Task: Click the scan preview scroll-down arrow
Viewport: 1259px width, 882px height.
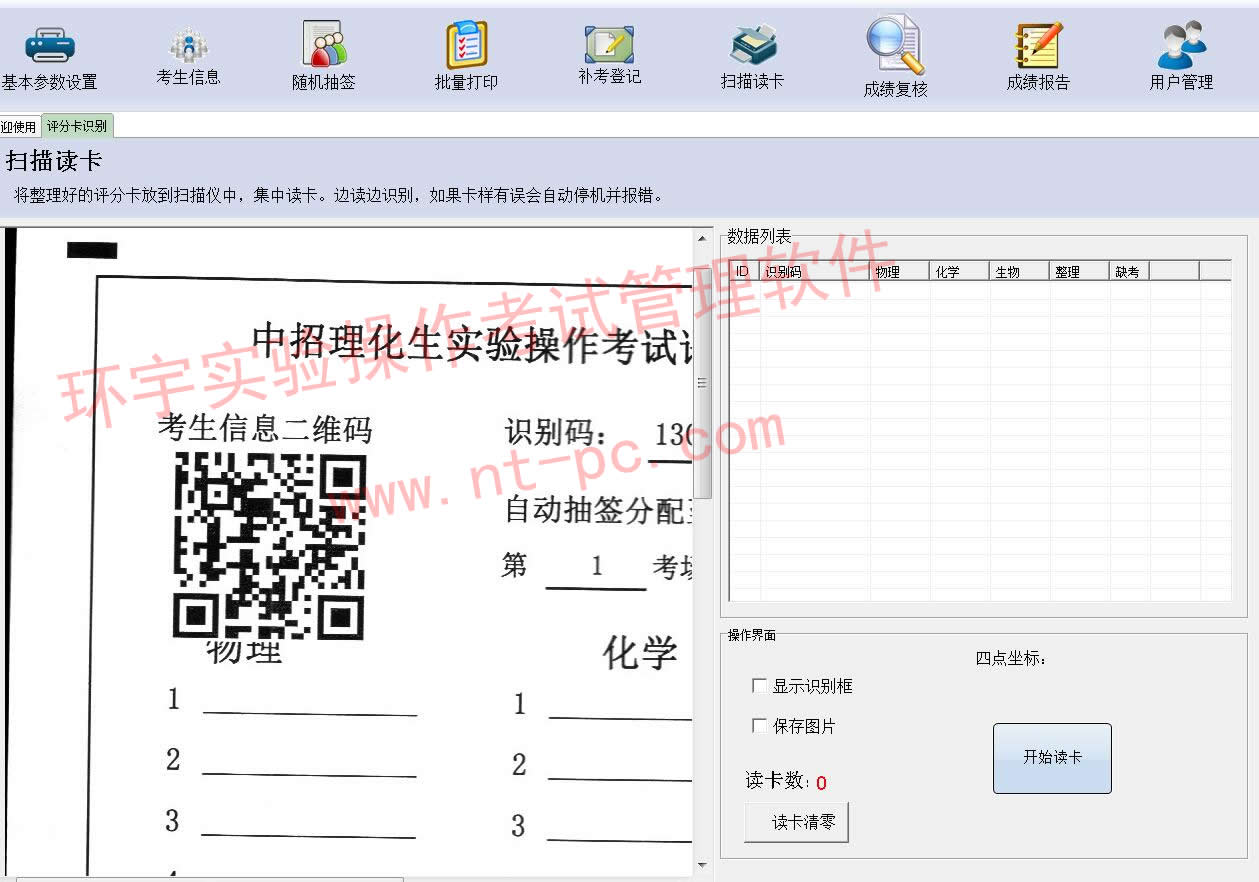Action: 702,865
